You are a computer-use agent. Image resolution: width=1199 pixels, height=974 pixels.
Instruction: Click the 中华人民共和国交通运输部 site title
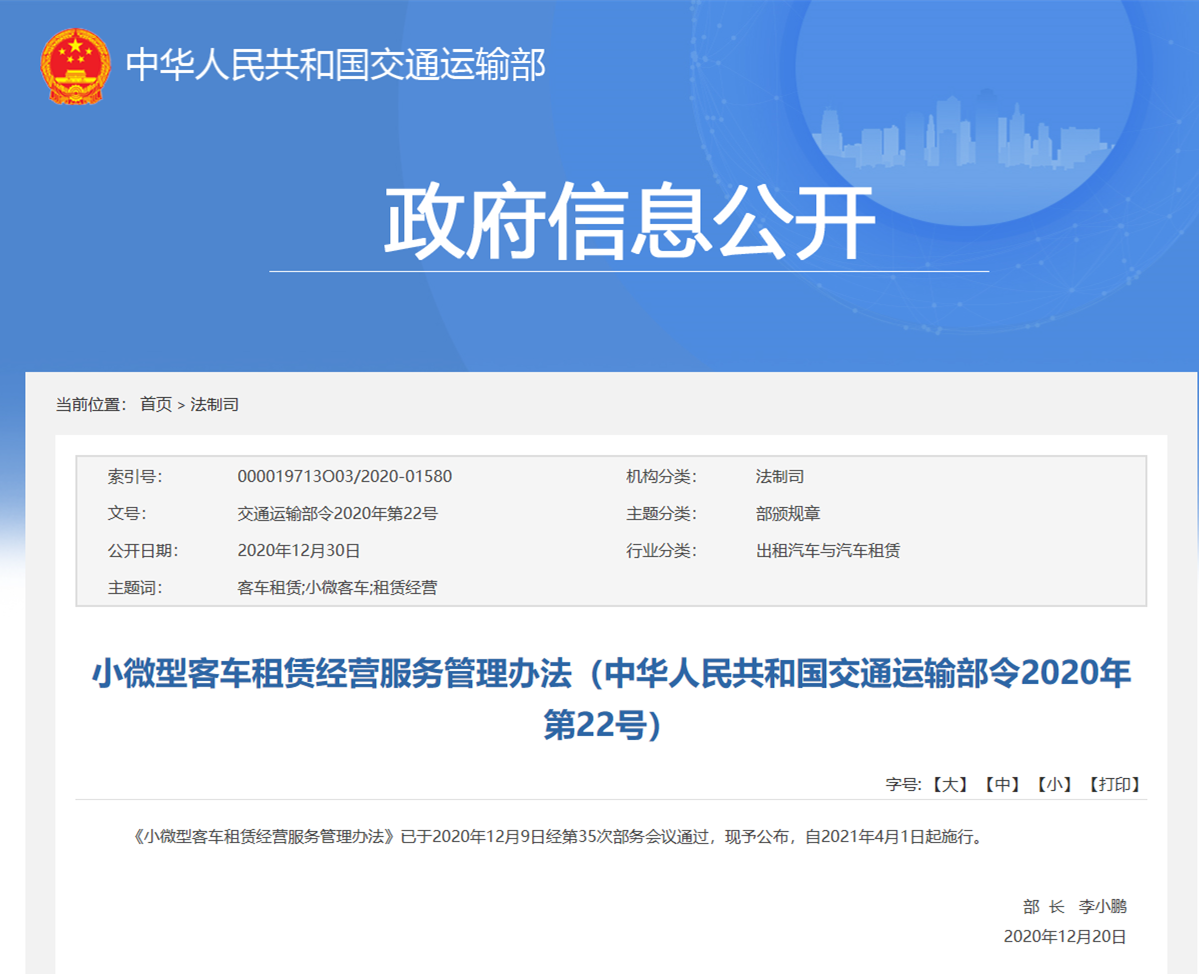pos(335,66)
